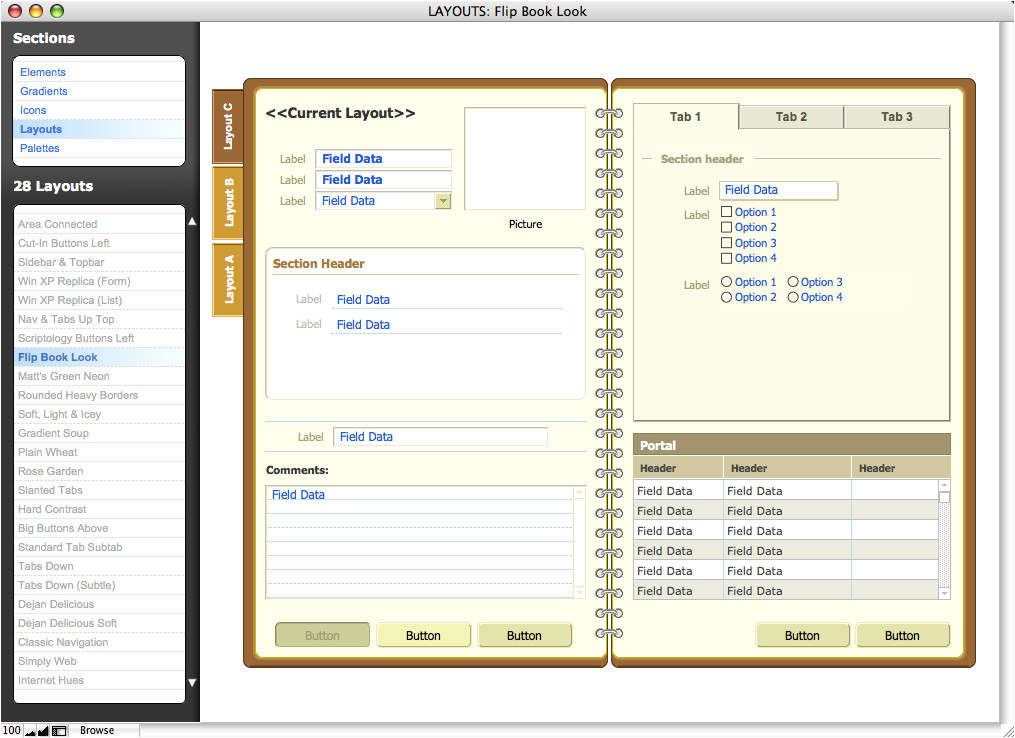
Task: Select the Win XP Replica (List) layout
Action: [x=99, y=300]
